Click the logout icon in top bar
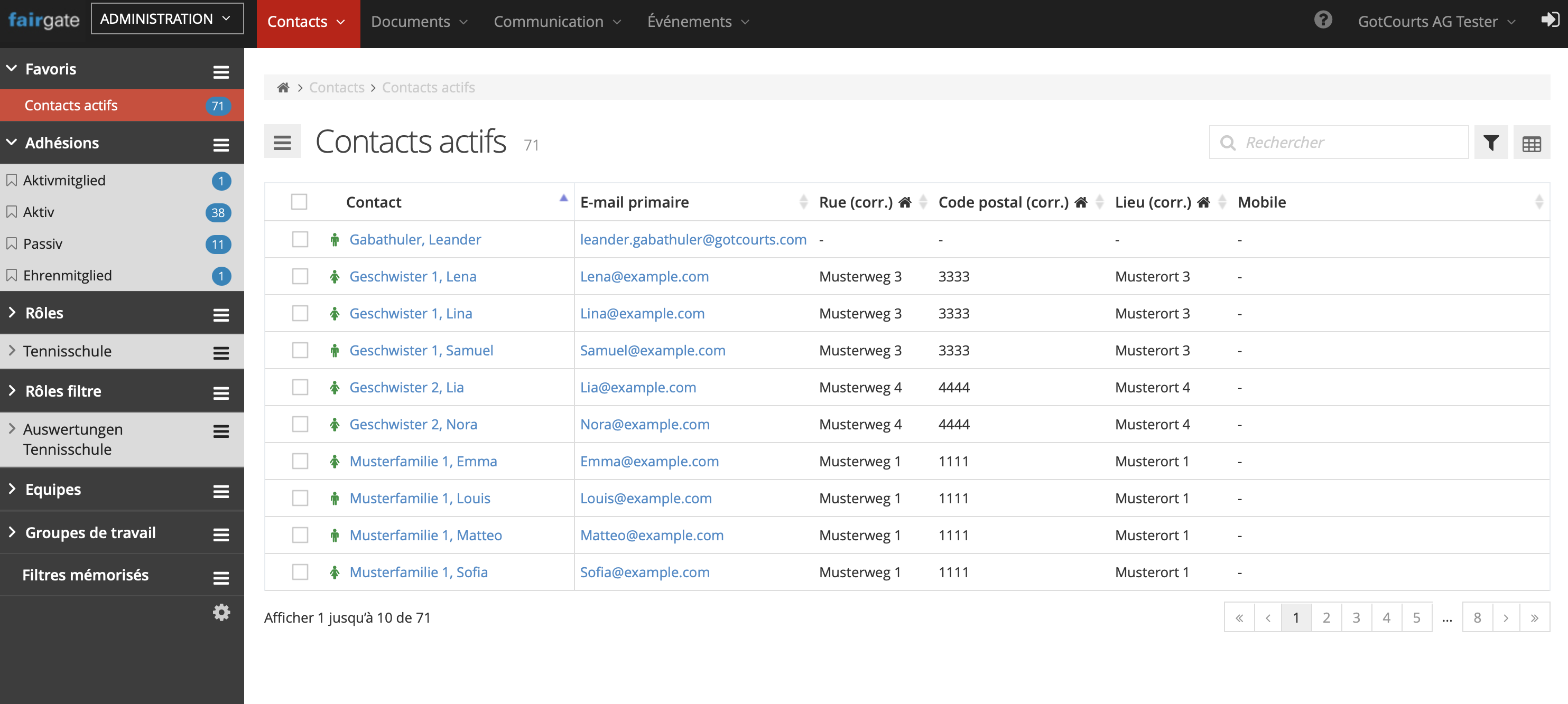 1550,20
